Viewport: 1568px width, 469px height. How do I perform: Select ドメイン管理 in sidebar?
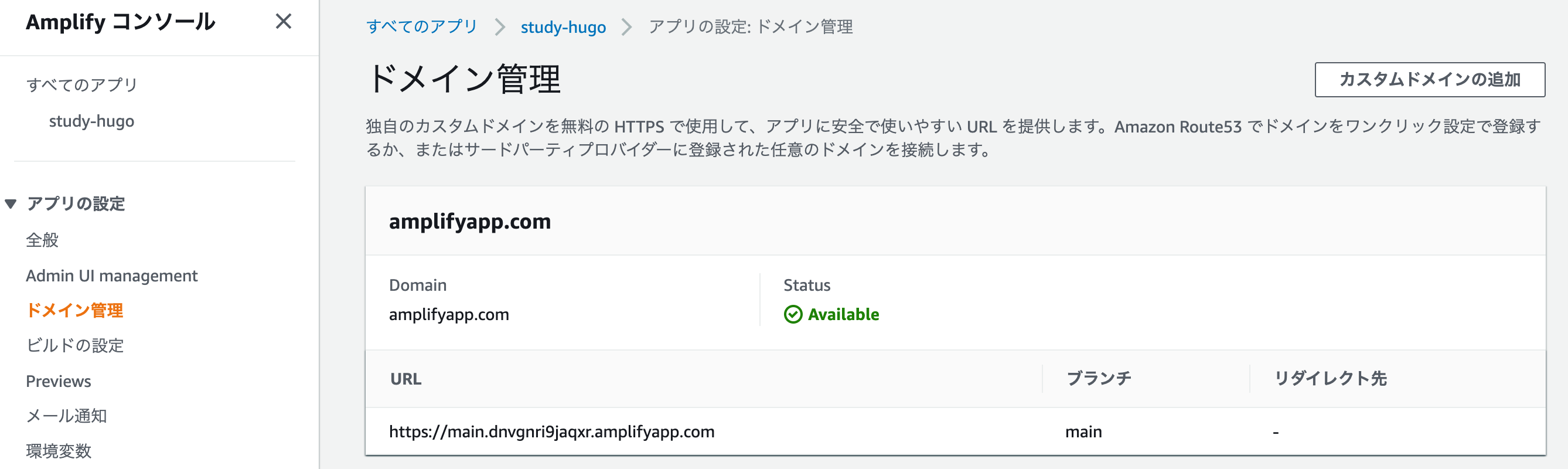point(74,311)
